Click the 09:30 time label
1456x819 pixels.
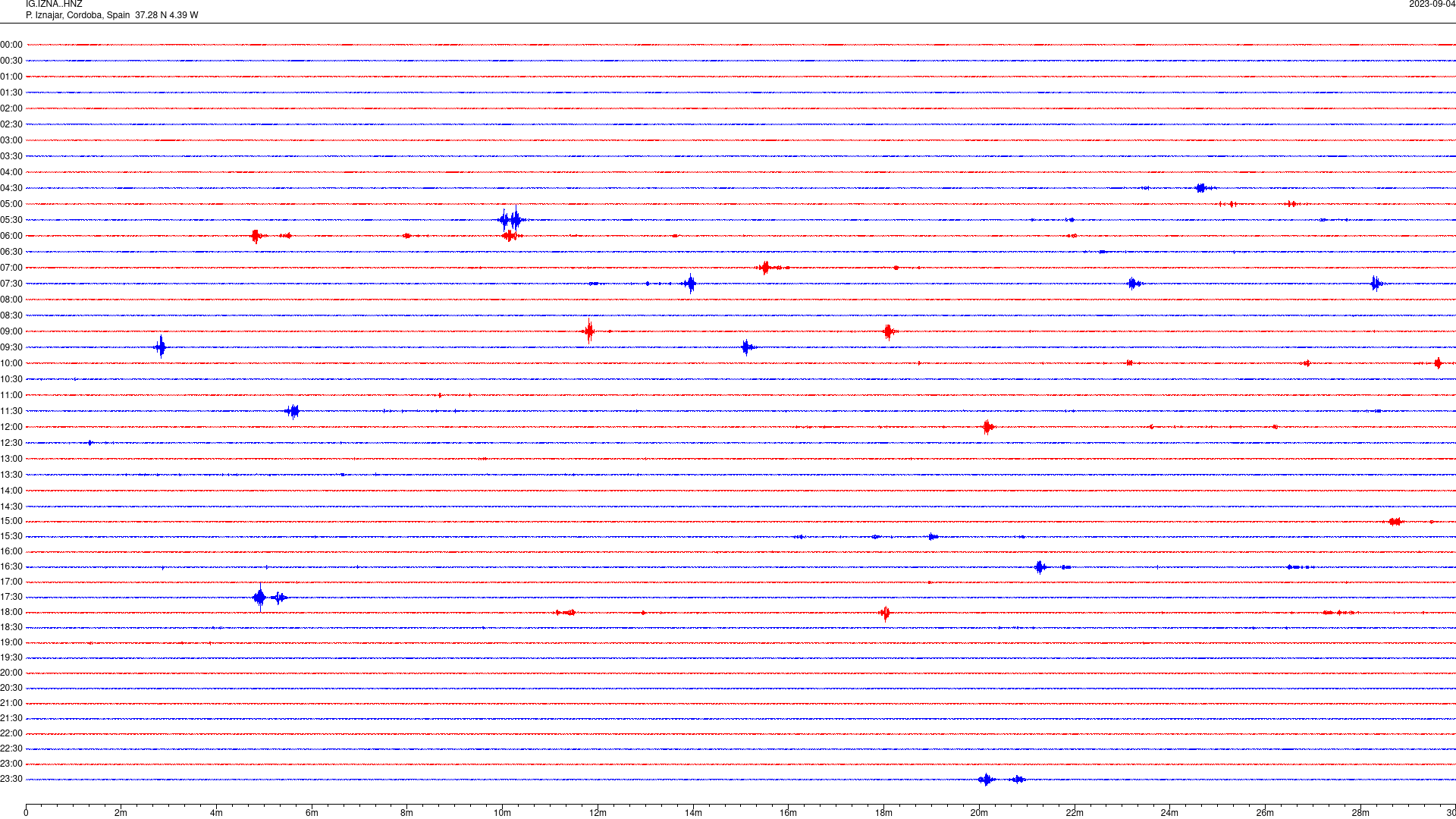coord(11,347)
